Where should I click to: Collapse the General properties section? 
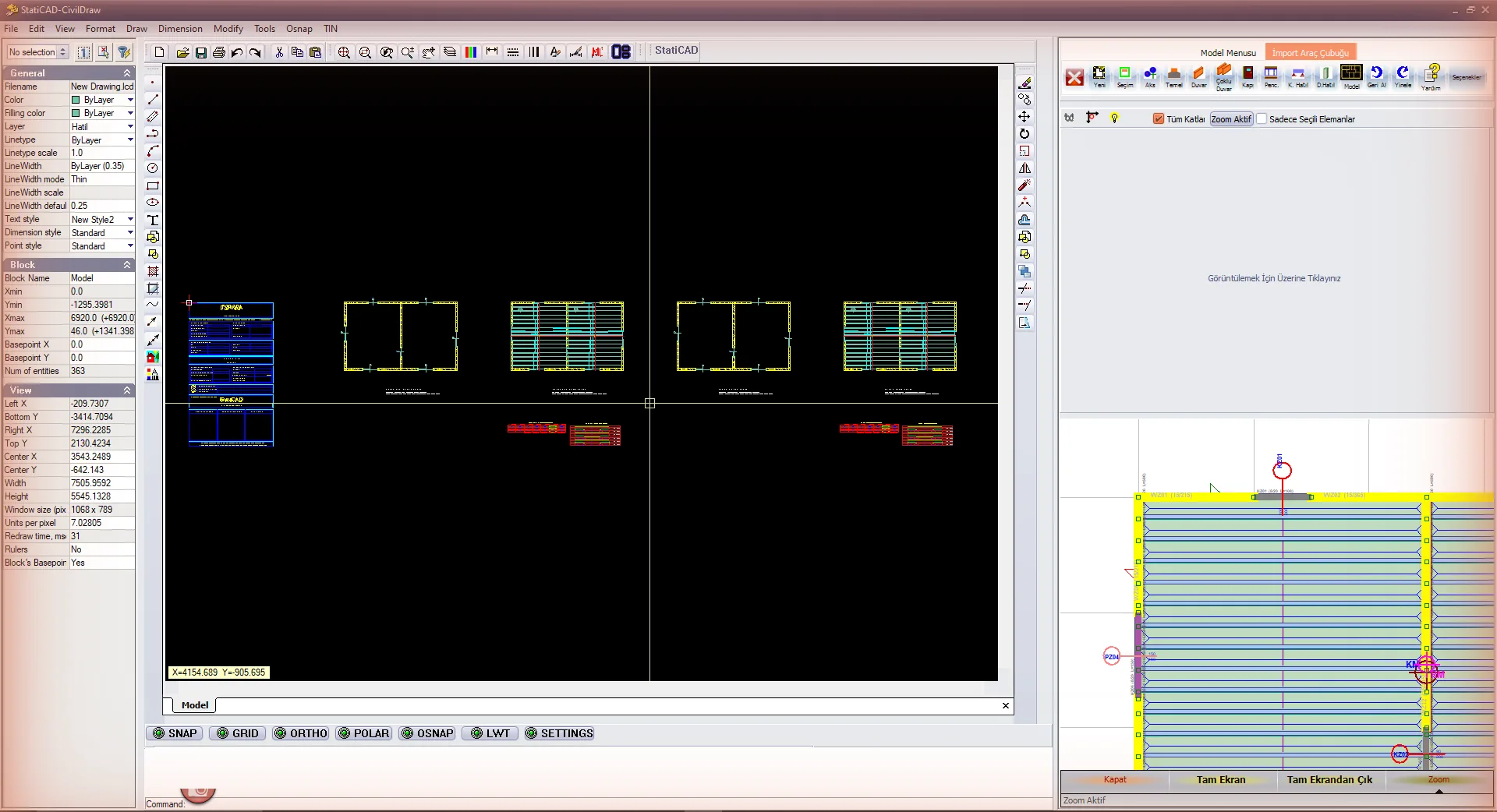(127, 72)
